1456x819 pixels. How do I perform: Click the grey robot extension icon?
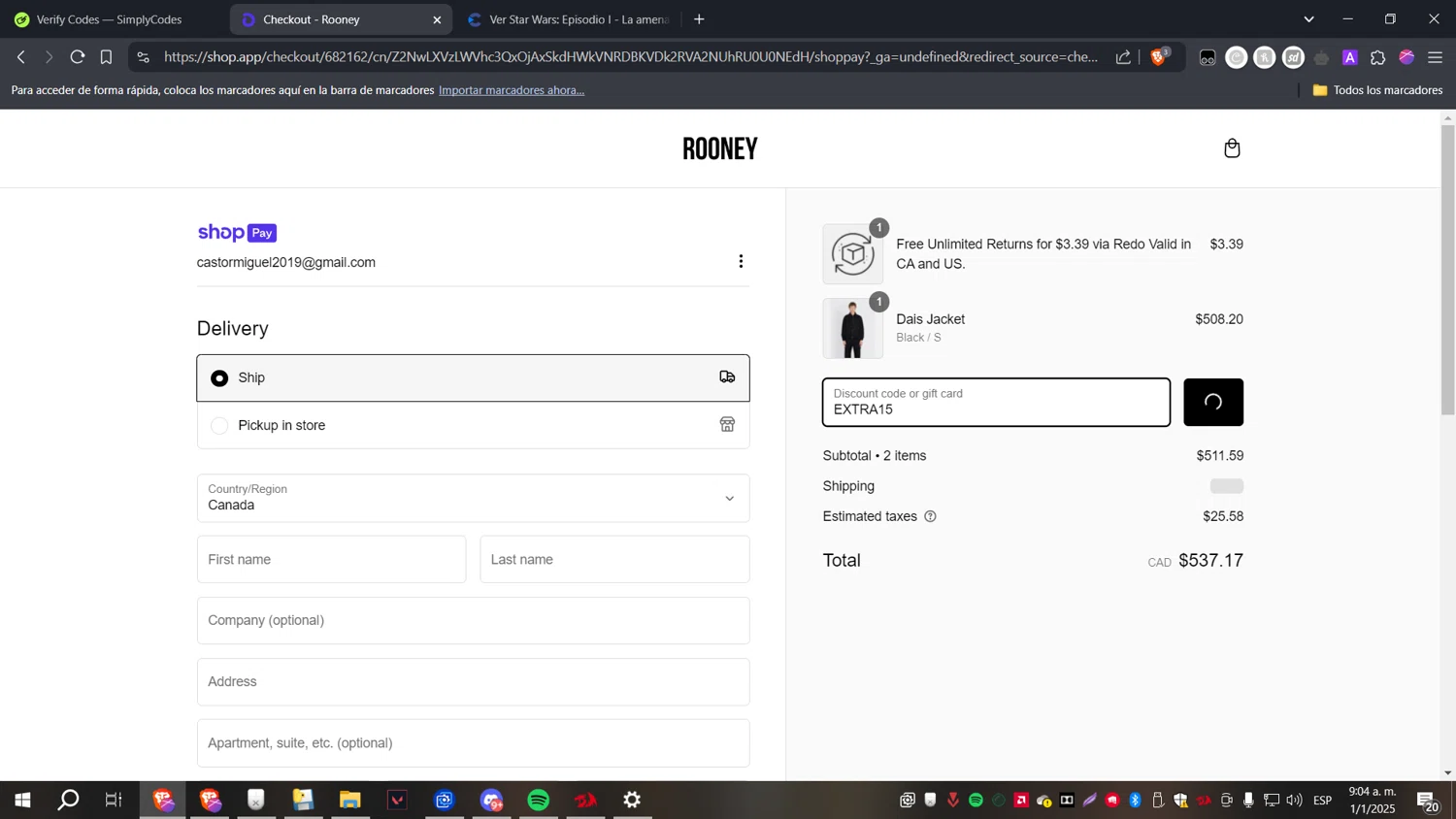pyautogui.click(x=1321, y=58)
